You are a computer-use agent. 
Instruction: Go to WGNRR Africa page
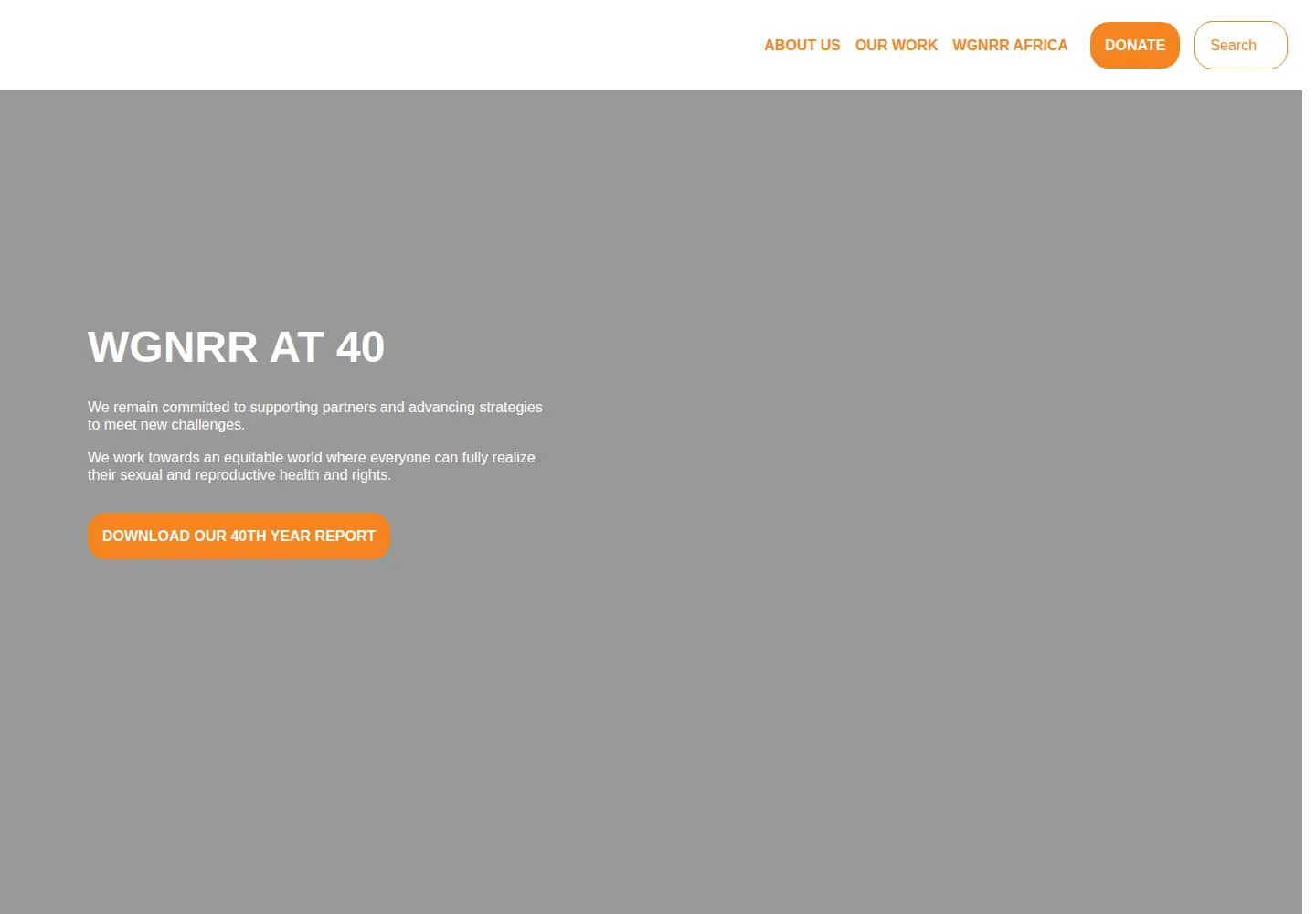(x=1010, y=45)
